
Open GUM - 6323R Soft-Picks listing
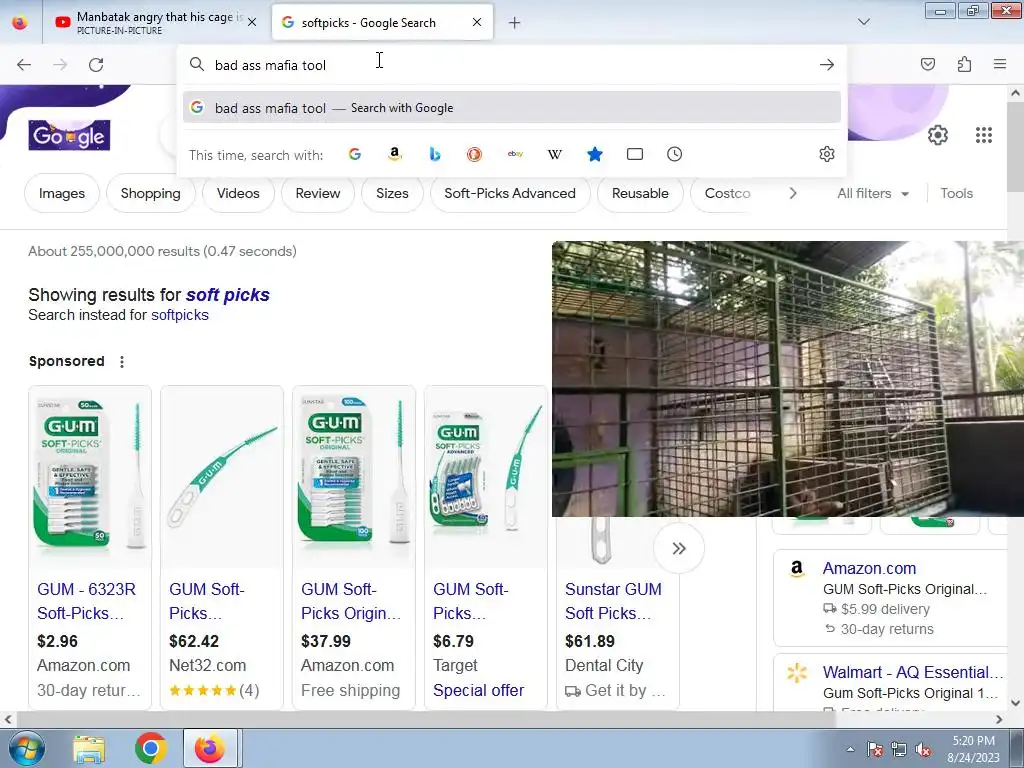(x=87, y=601)
